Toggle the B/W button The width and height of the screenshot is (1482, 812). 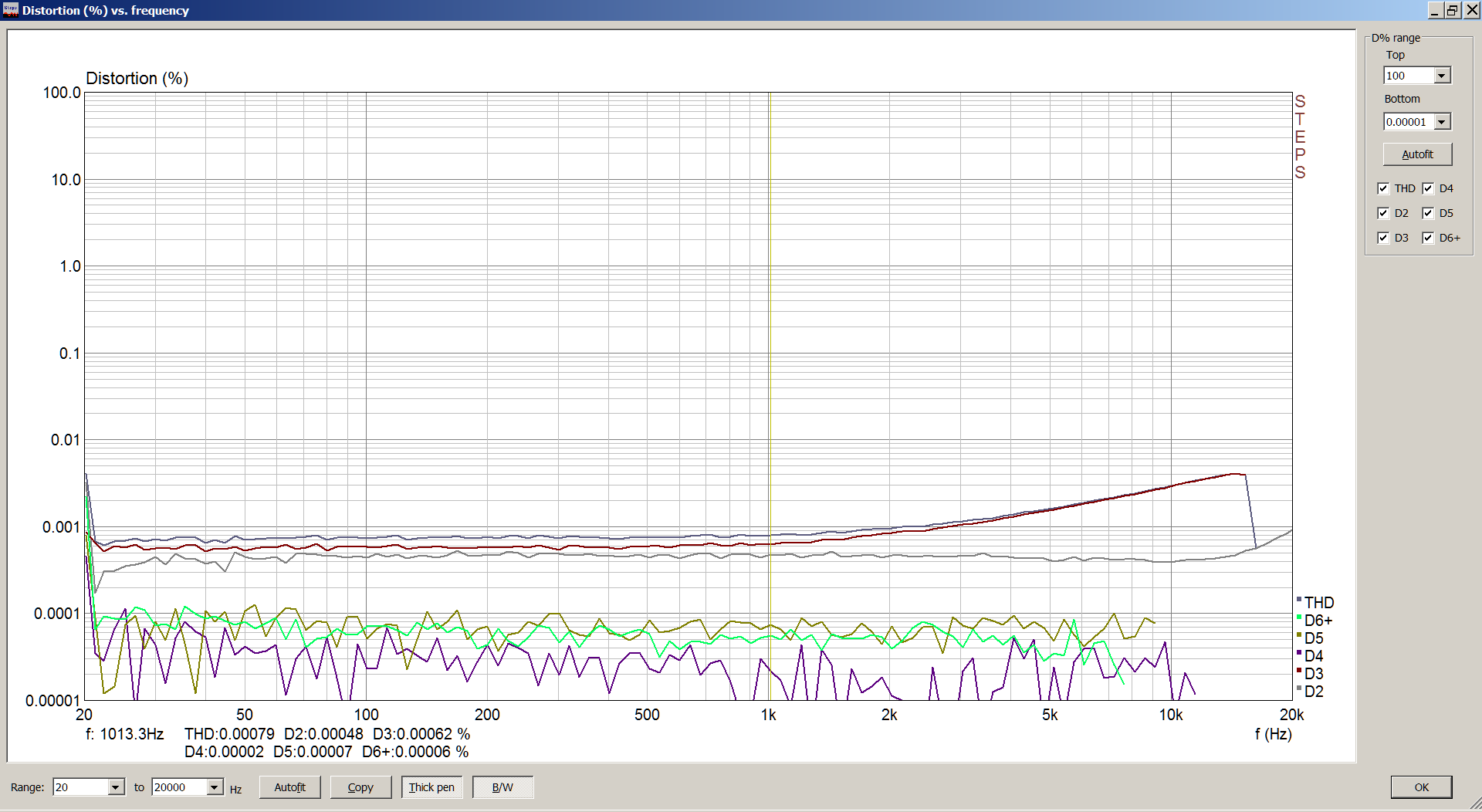502,787
